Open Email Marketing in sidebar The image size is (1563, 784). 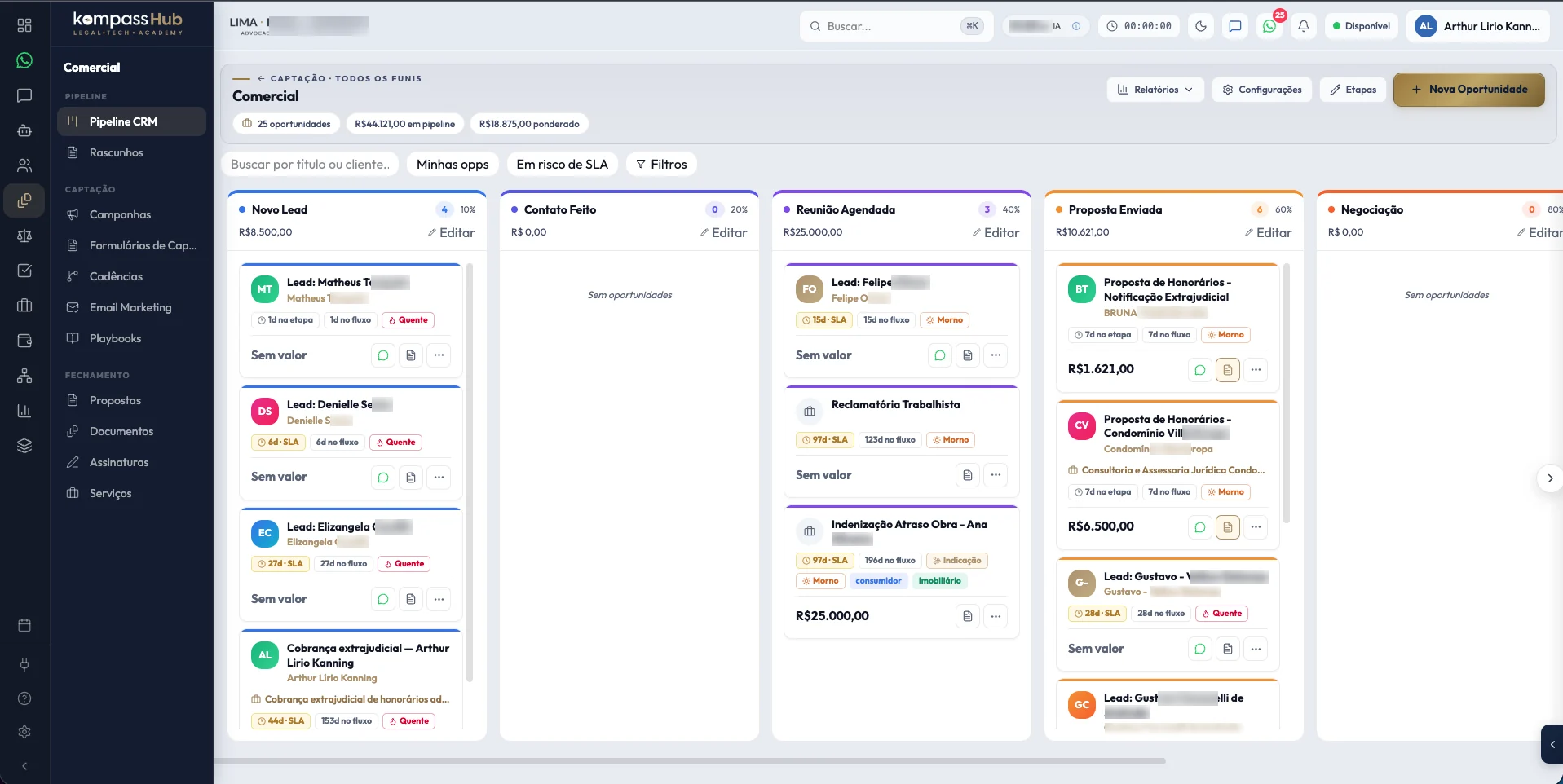(x=131, y=307)
